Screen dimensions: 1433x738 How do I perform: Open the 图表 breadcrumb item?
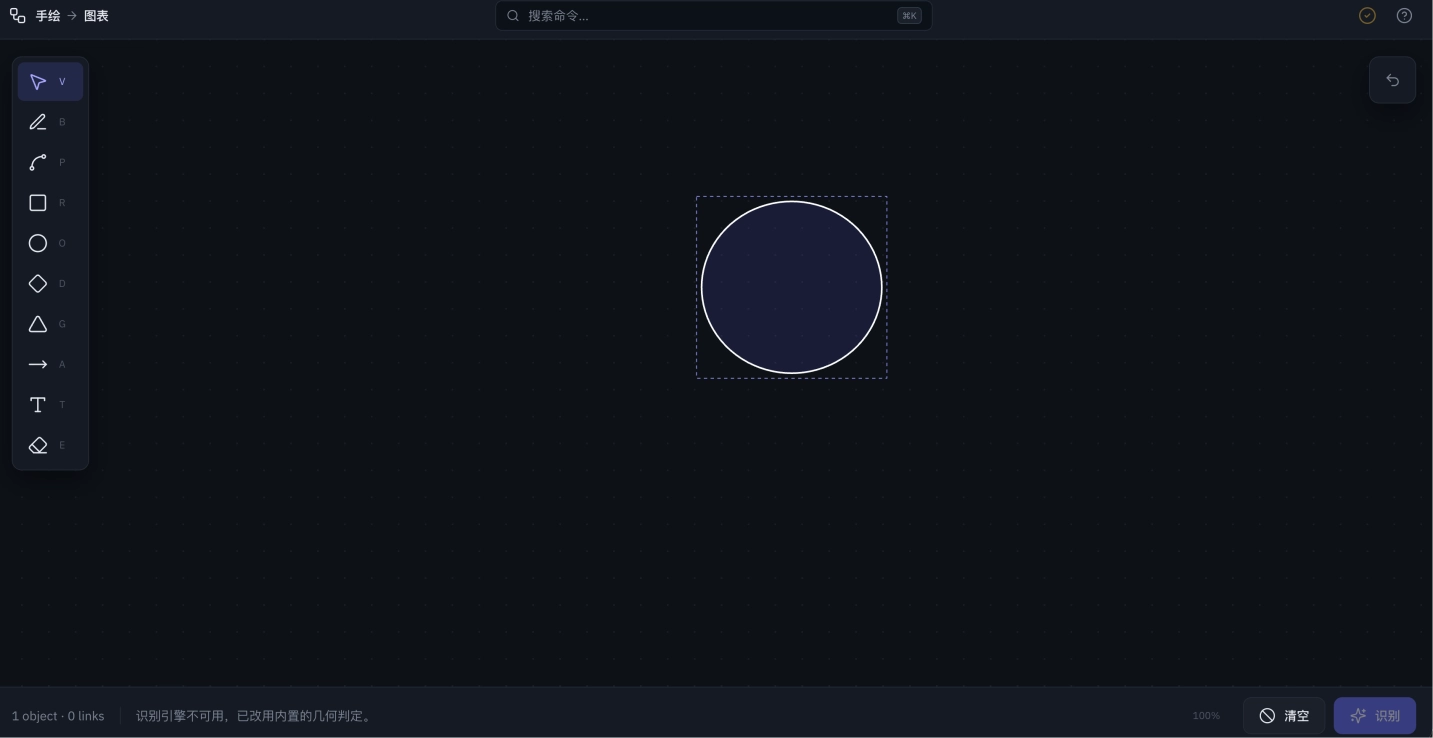[x=96, y=16]
